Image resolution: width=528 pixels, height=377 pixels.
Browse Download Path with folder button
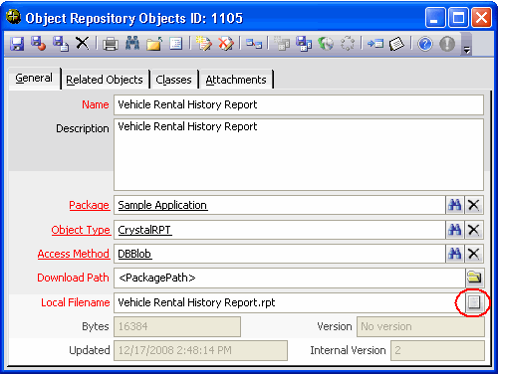click(474, 278)
